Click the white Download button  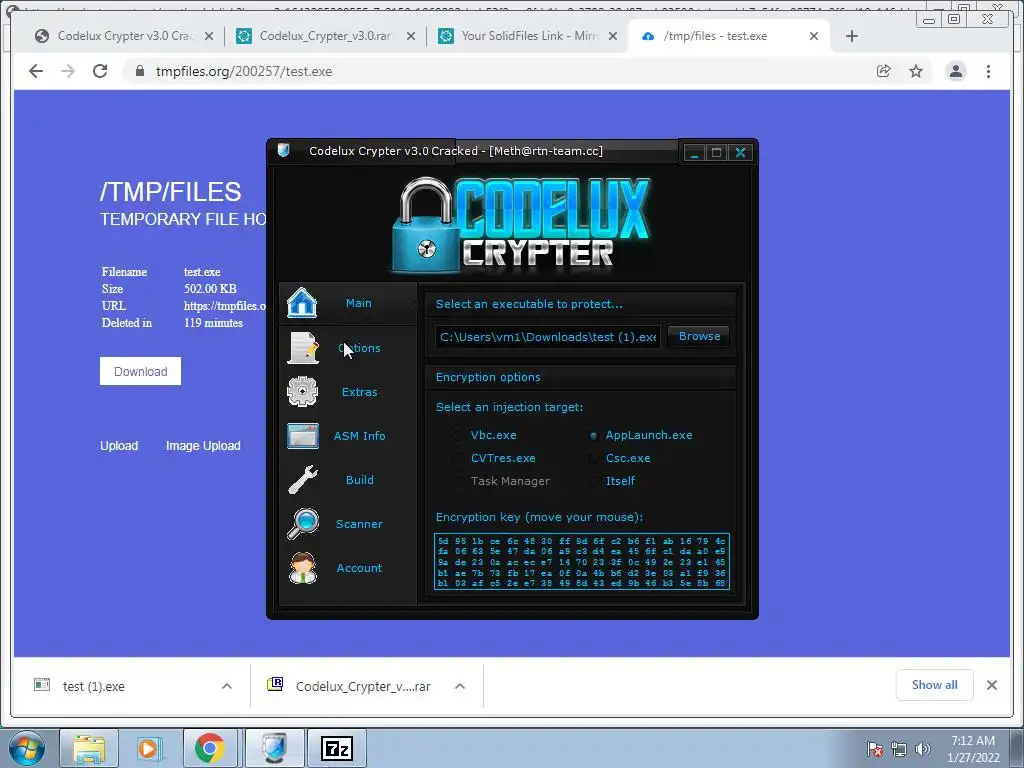(x=140, y=371)
